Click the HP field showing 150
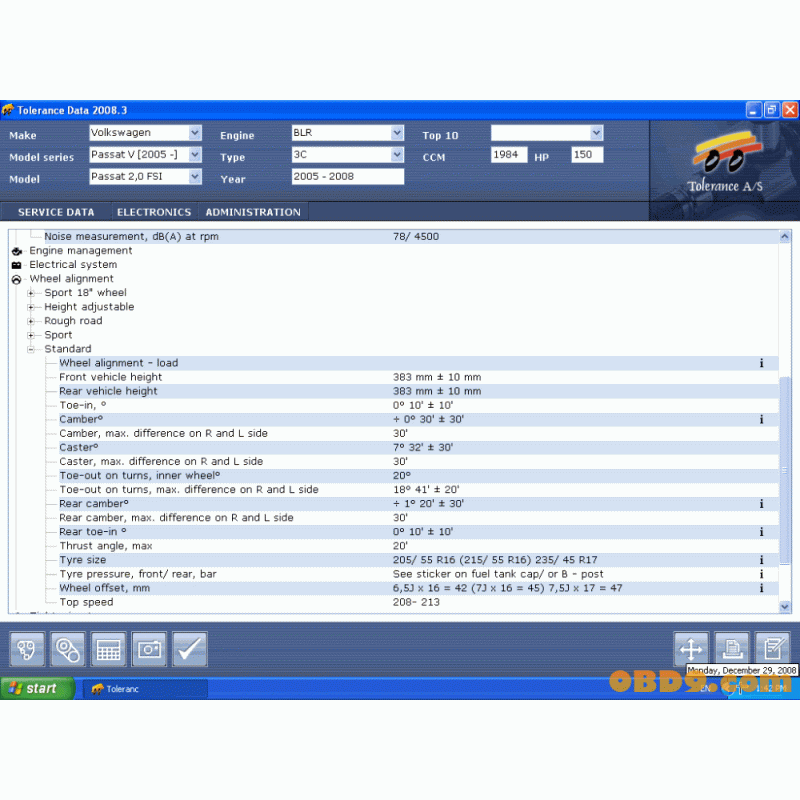 click(587, 155)
